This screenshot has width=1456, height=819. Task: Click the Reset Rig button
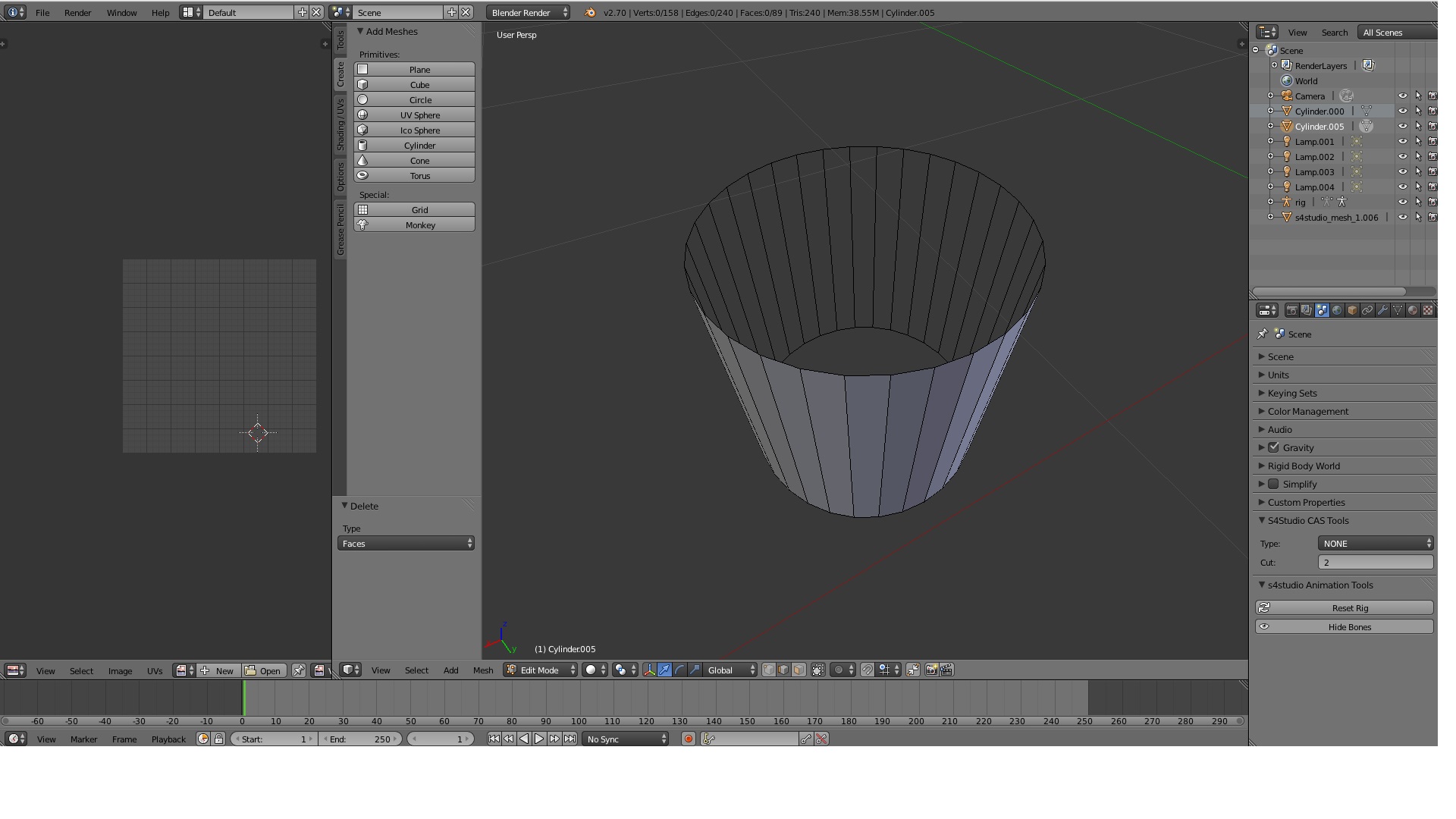click(x=1345, y=607)
